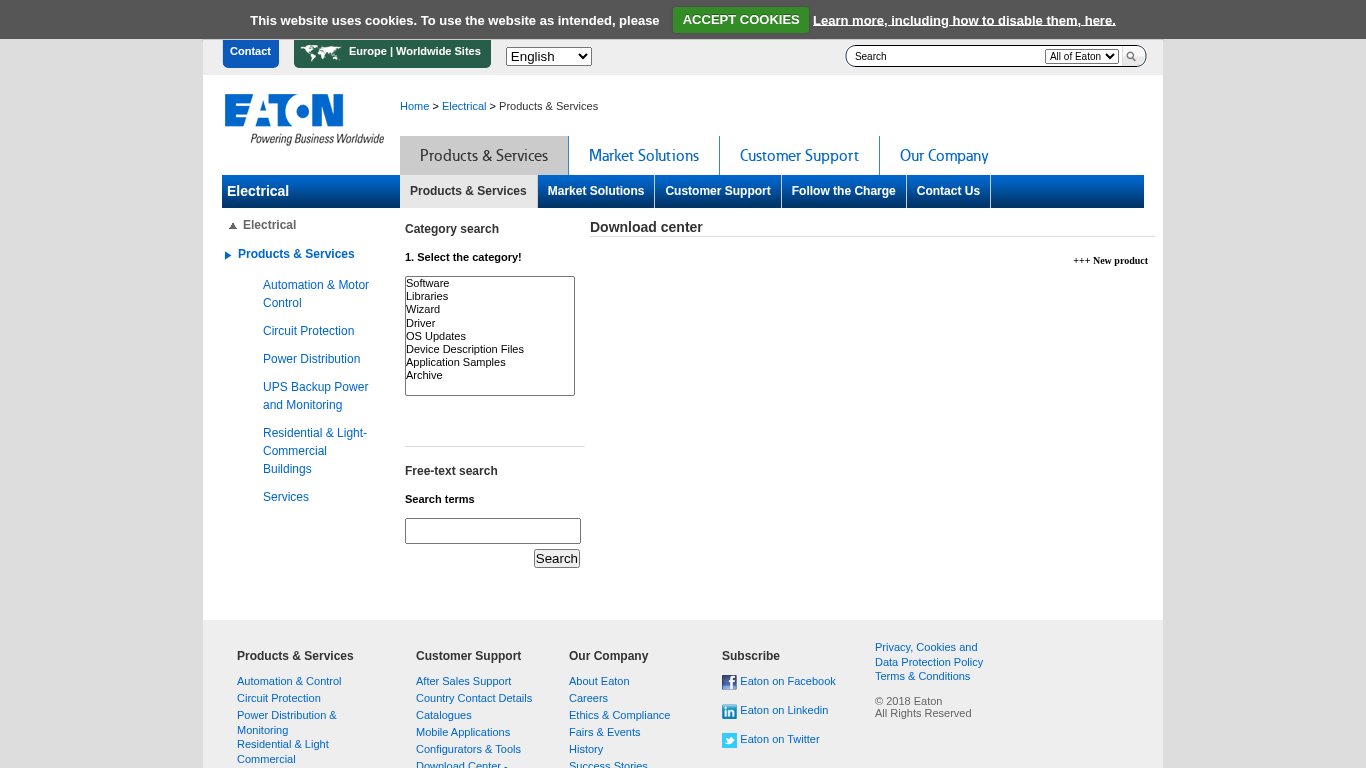Click Electrical in the sidebar tree

point(269,225)
